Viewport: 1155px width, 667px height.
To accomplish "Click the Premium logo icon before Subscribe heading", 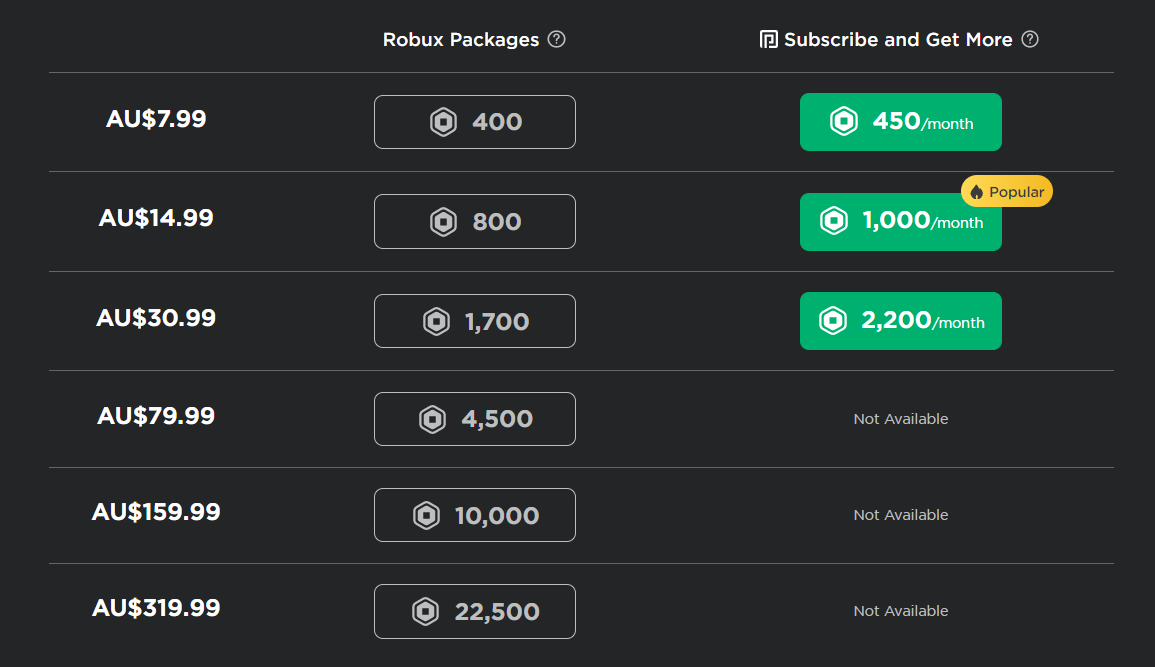I will [769, 40].
